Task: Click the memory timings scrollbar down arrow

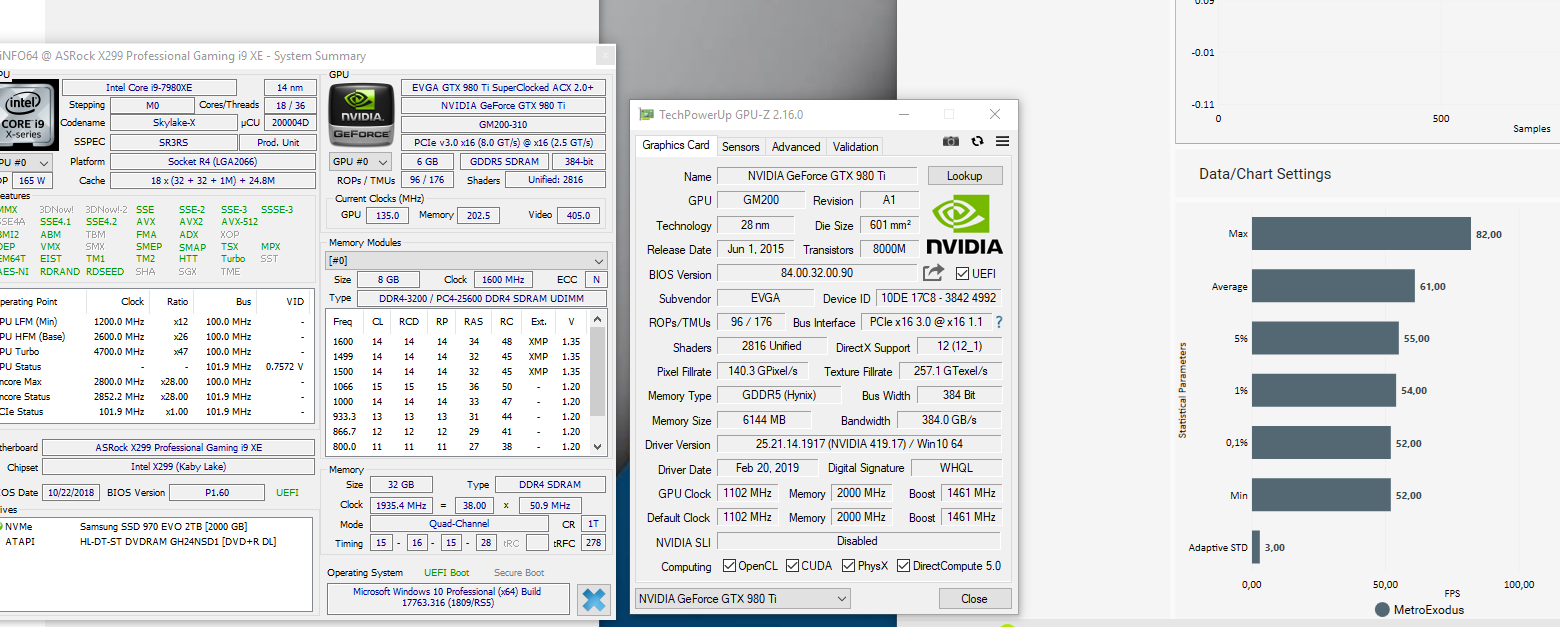Action: [x=598, y=447]
